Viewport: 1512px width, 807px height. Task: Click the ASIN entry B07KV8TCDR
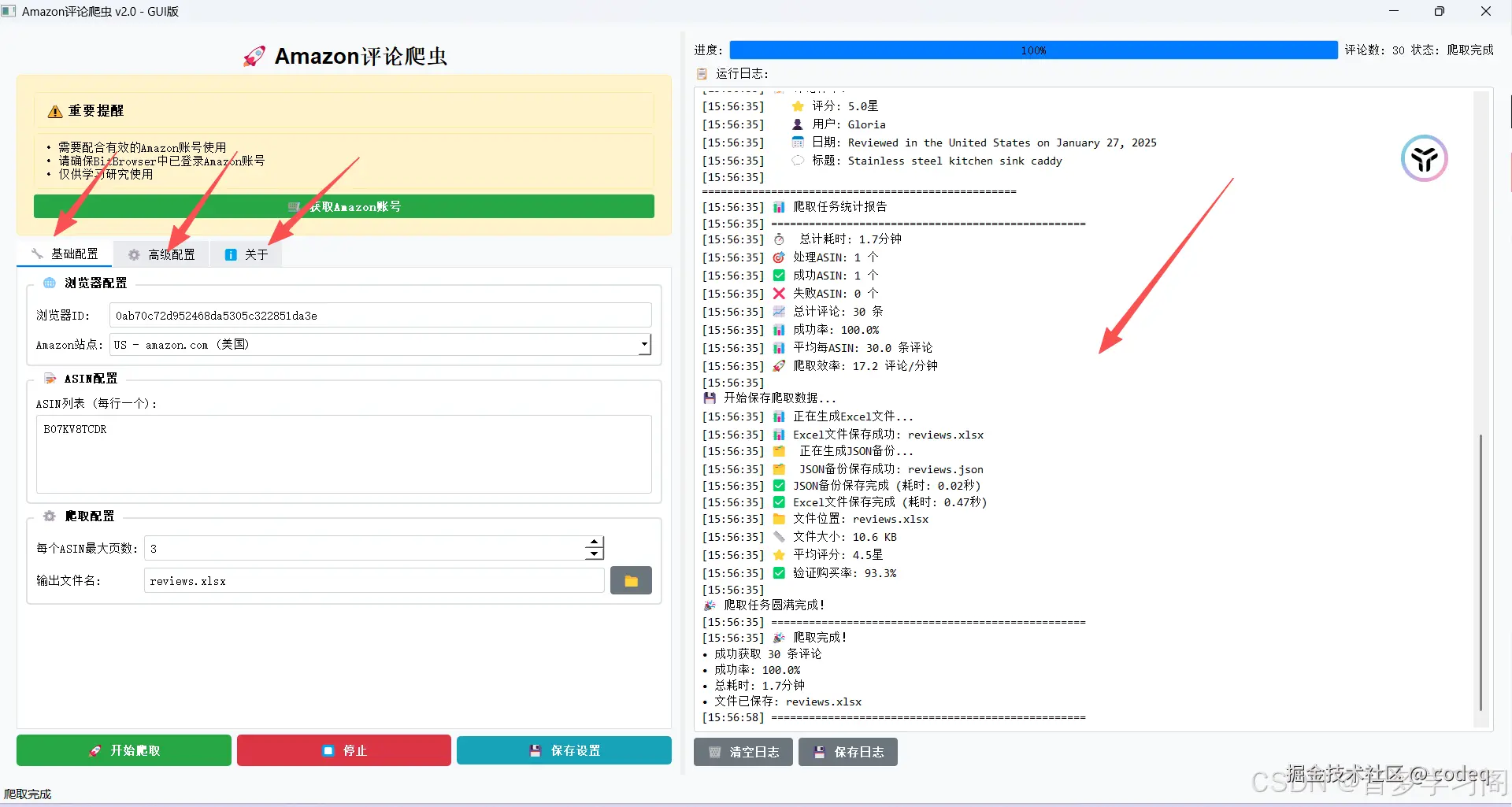75,429
